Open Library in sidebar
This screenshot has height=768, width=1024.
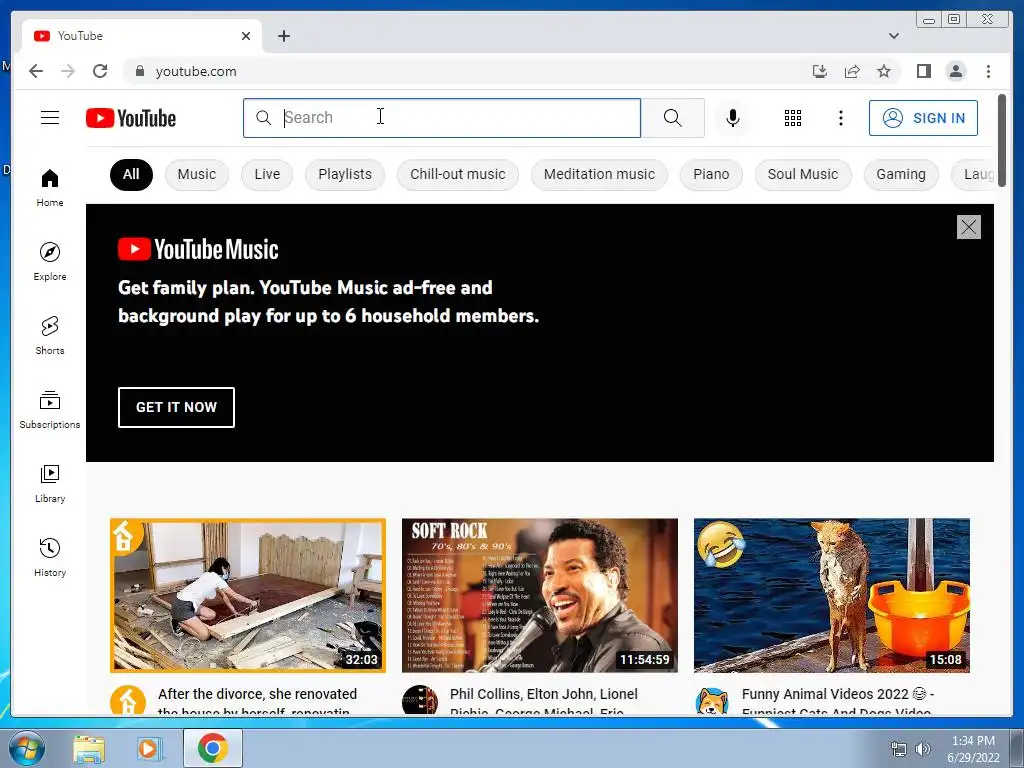(50, 483)
